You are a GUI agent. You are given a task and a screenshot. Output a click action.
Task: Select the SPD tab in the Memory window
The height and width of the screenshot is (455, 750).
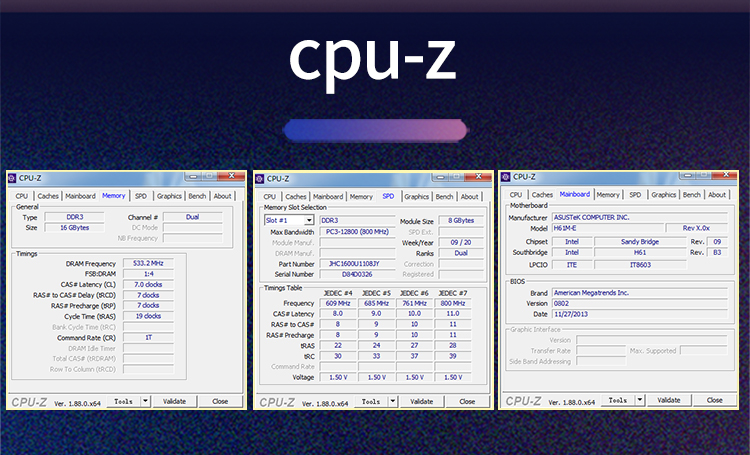(141, 196)
